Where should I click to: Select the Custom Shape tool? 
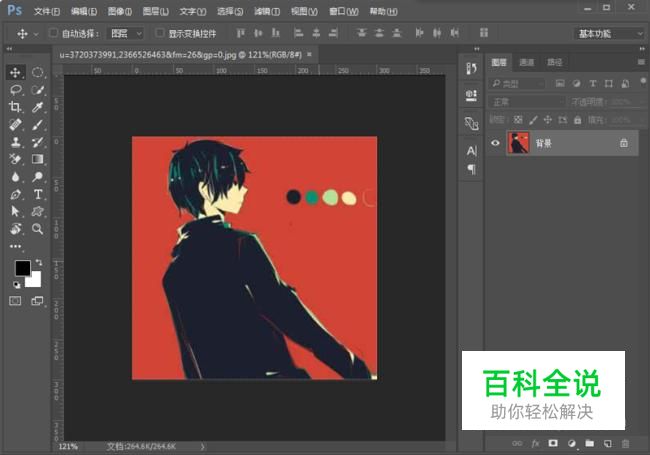click(38, 211)
